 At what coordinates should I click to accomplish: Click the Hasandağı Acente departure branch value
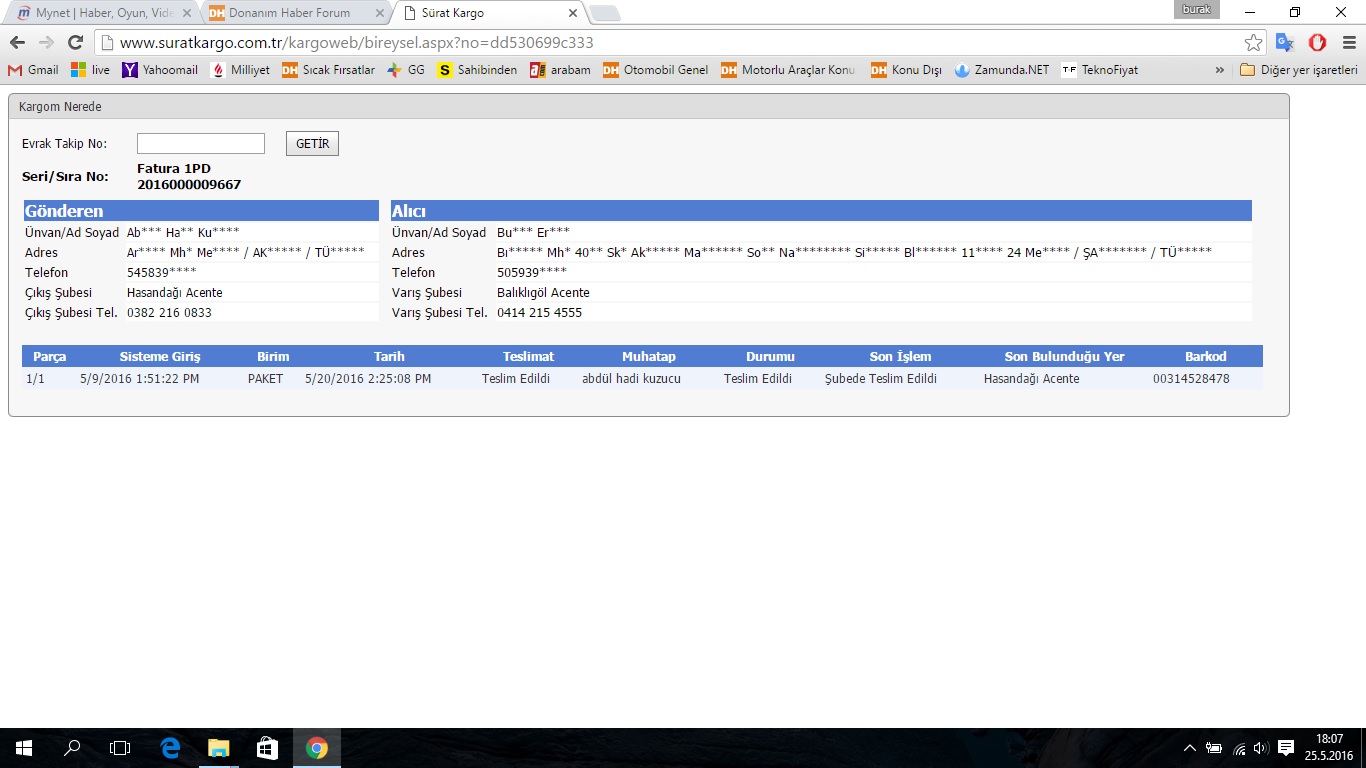(x=175, y=293)
